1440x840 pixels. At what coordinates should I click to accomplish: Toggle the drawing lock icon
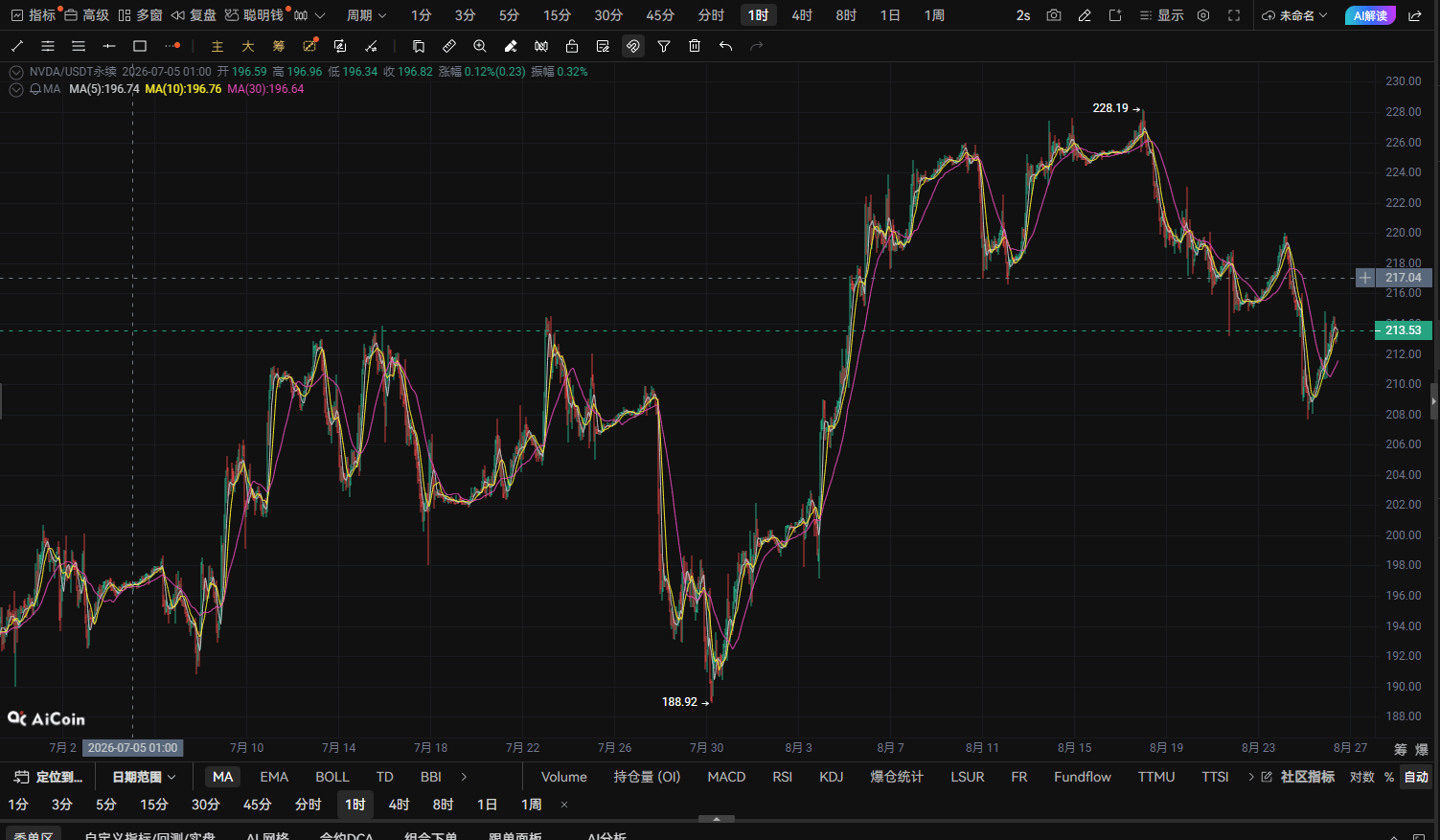tap(572, 46)
